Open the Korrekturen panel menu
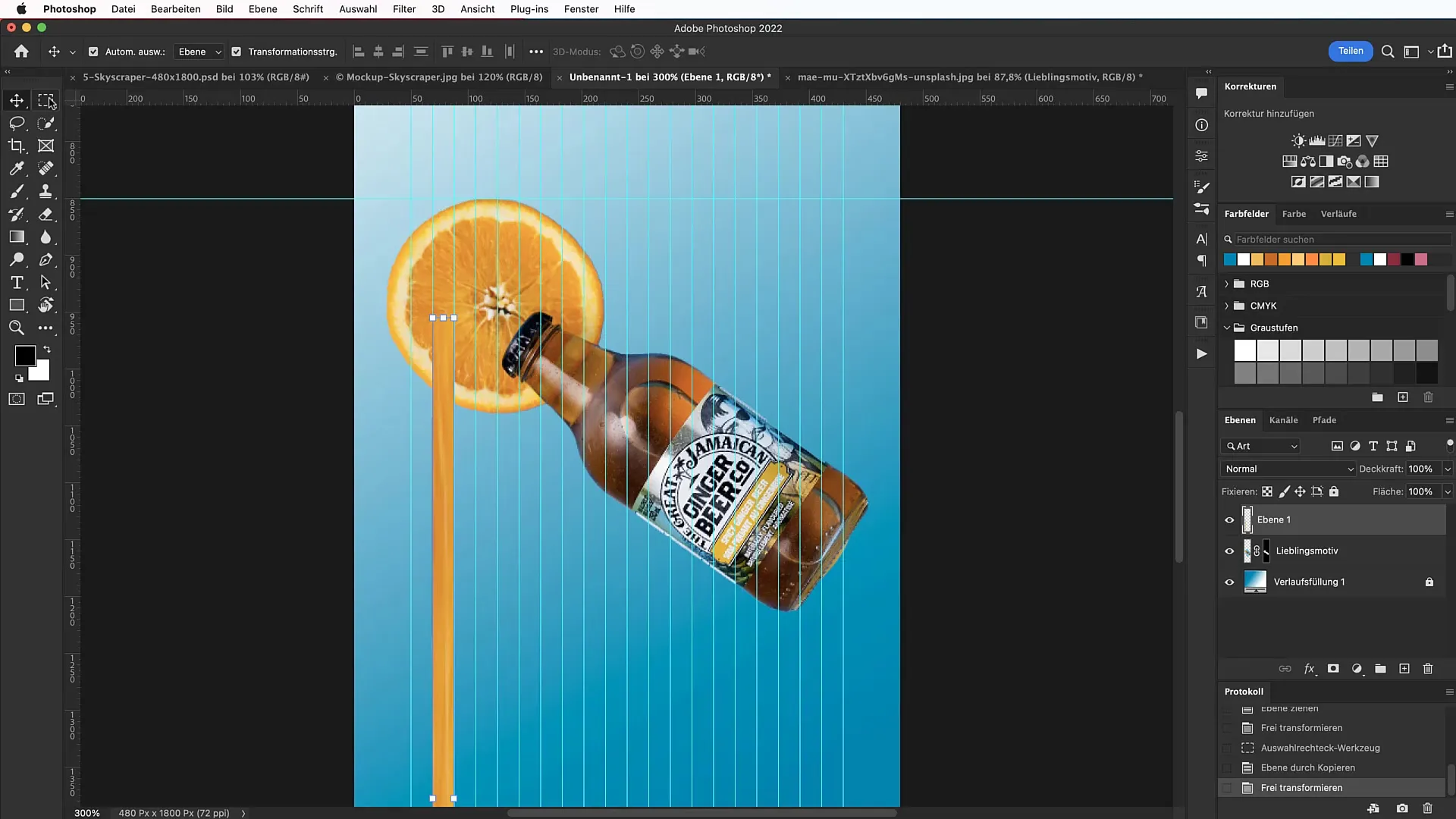 coord(1449,86)
